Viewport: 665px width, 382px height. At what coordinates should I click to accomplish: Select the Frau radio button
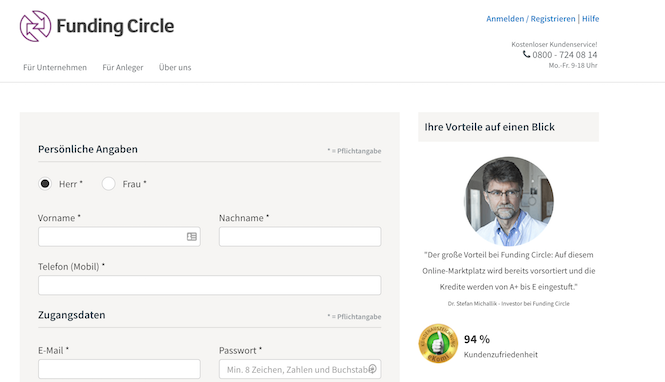[x=108, y=184]
